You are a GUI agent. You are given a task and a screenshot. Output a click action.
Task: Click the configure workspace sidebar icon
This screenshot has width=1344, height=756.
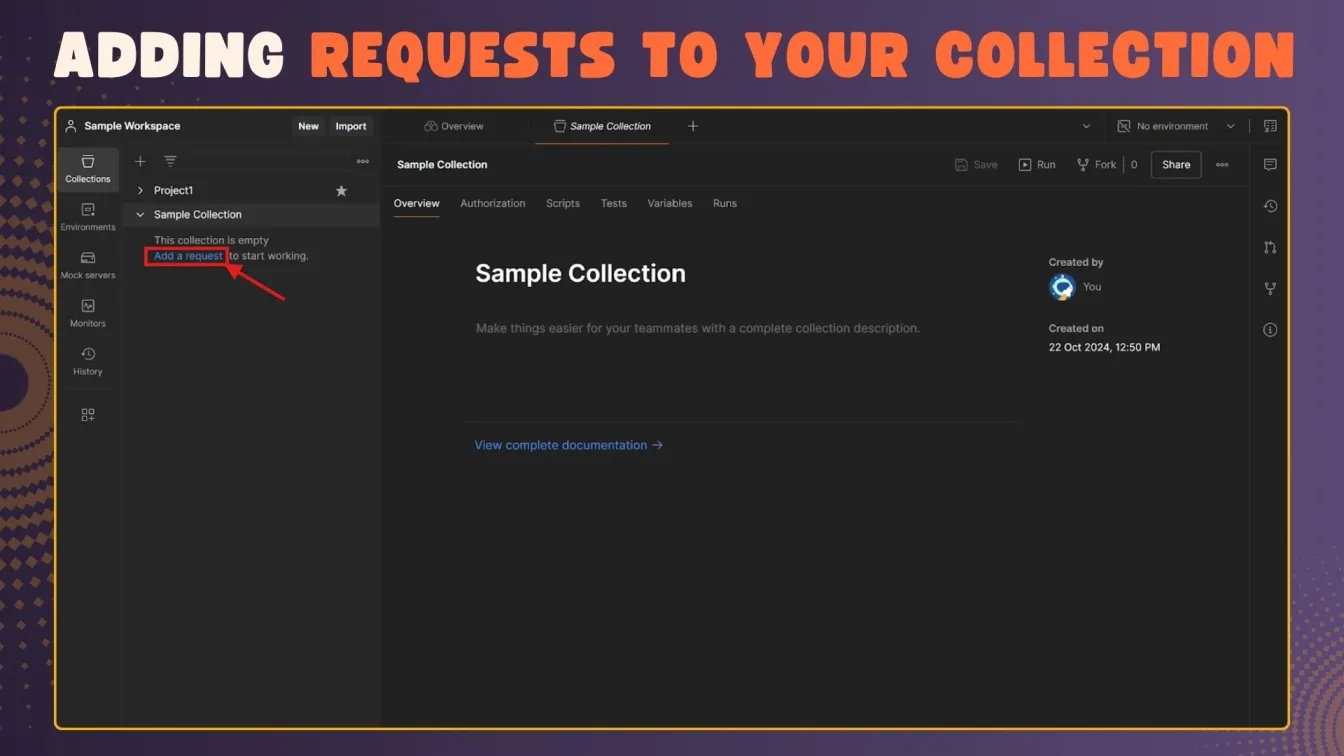pyautogui.click(x=88, y=414)
